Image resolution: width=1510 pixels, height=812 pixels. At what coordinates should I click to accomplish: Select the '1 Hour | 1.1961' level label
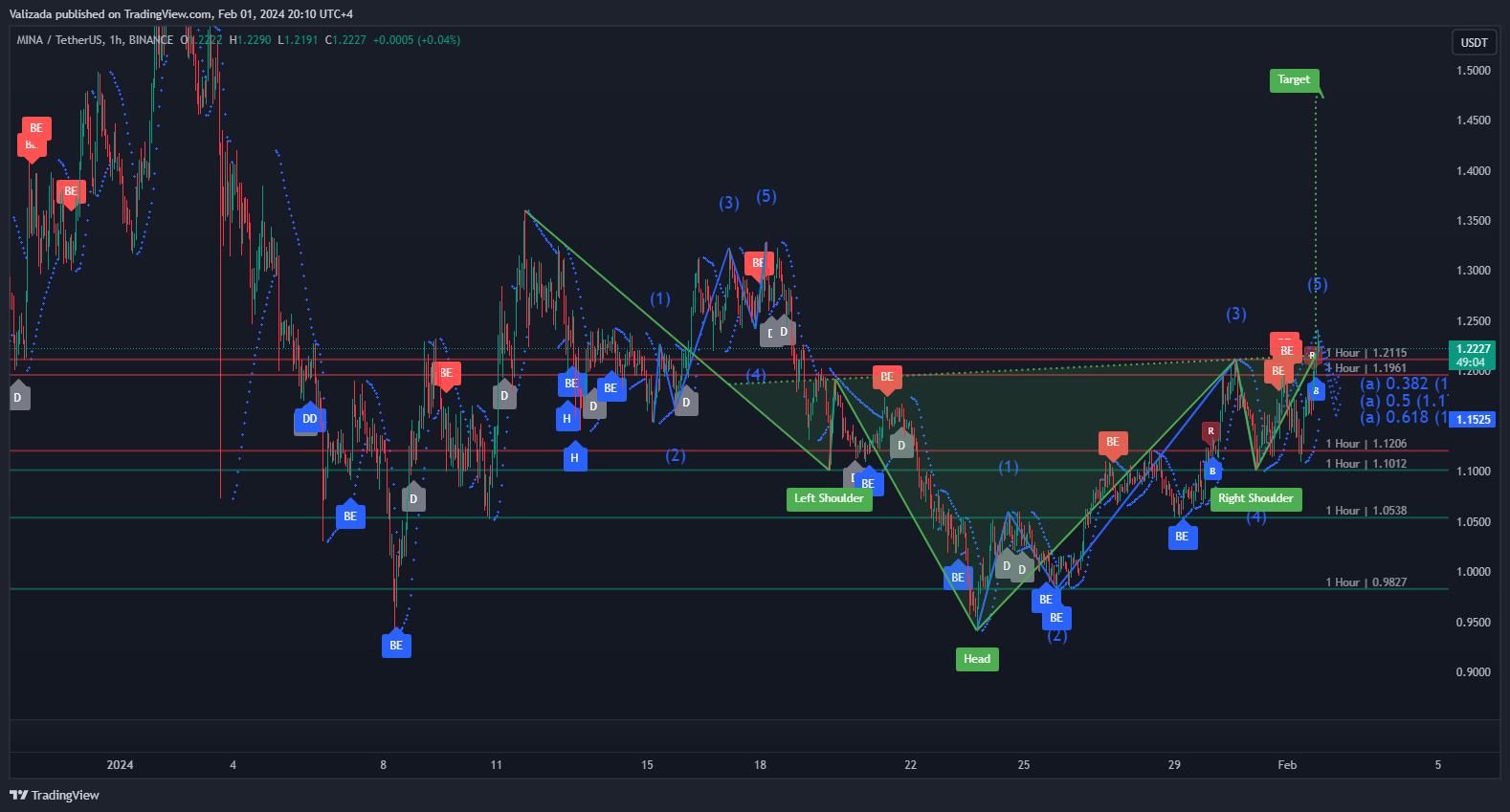coord(1366,368)
